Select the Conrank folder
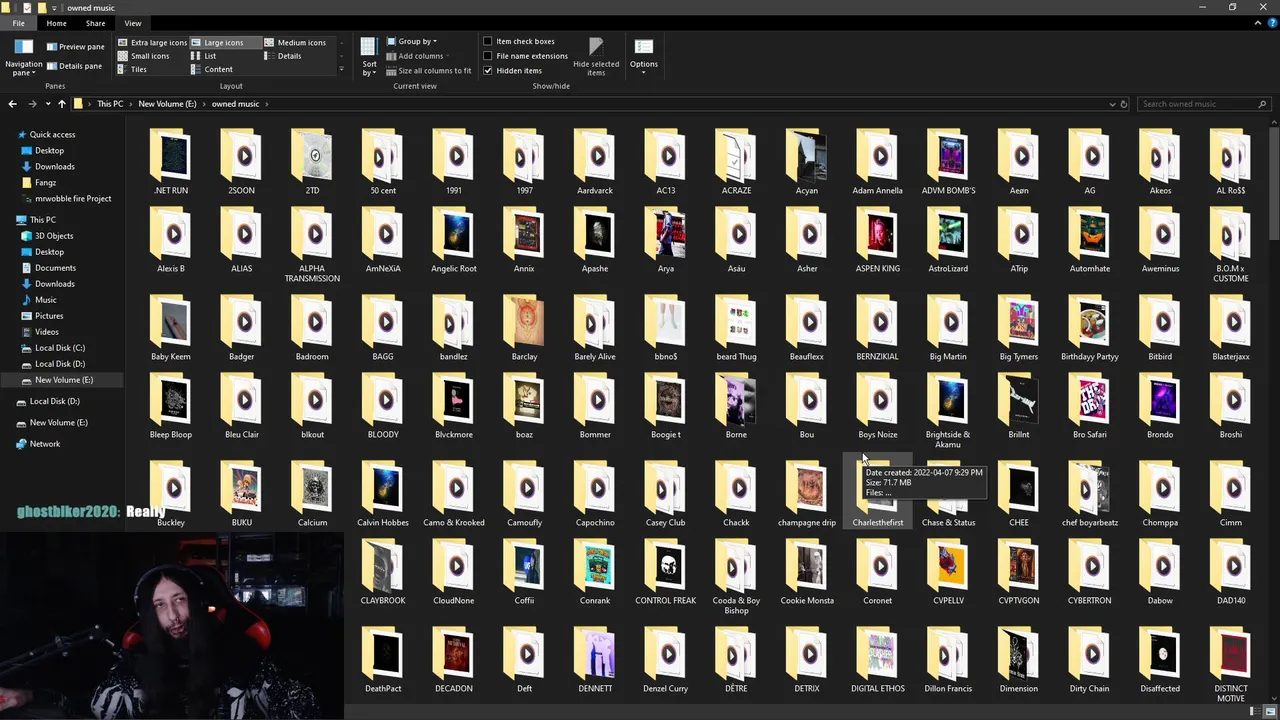 tap(595, 573)
